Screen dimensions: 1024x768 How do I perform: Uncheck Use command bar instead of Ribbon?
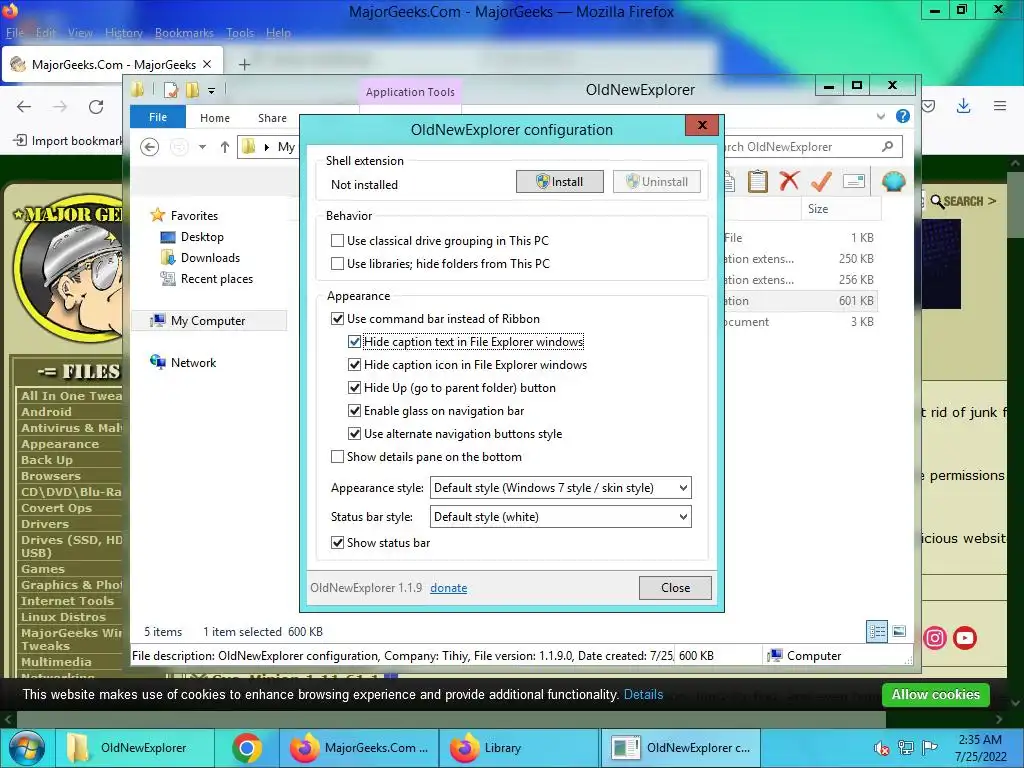pyautogui.click(x=337, y=319)
